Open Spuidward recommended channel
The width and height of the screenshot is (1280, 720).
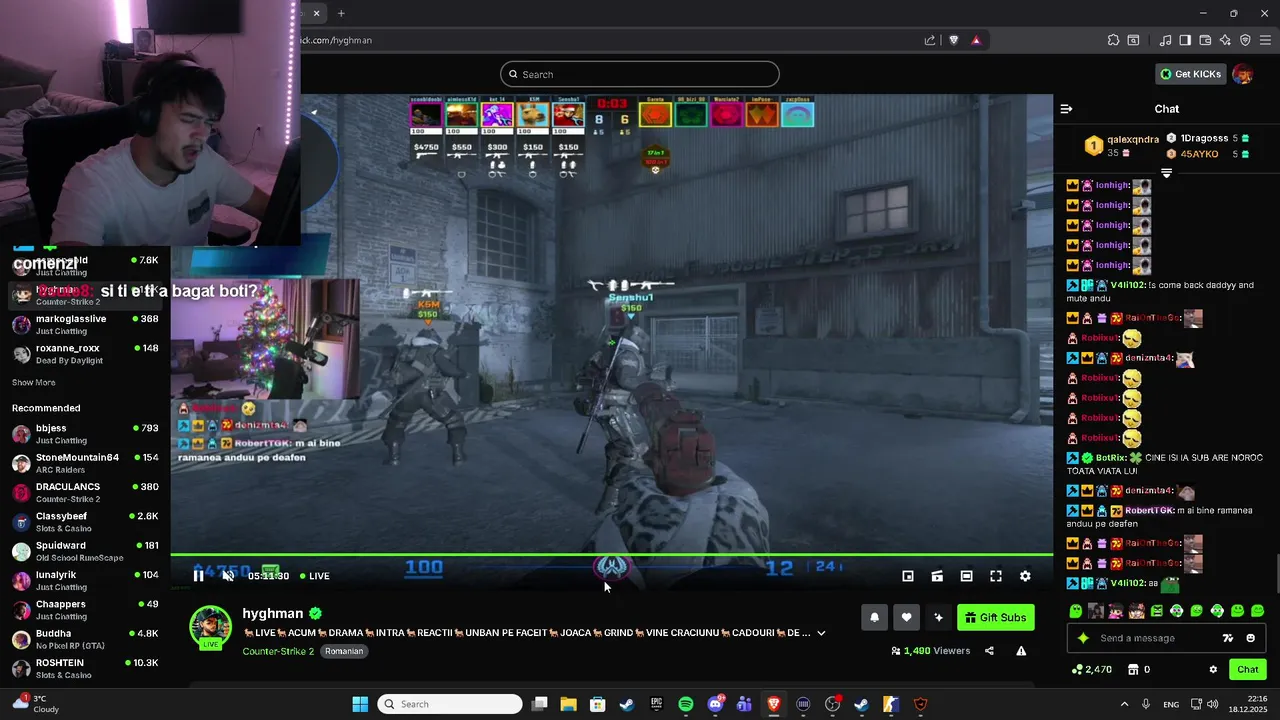(x=85, y=551)
